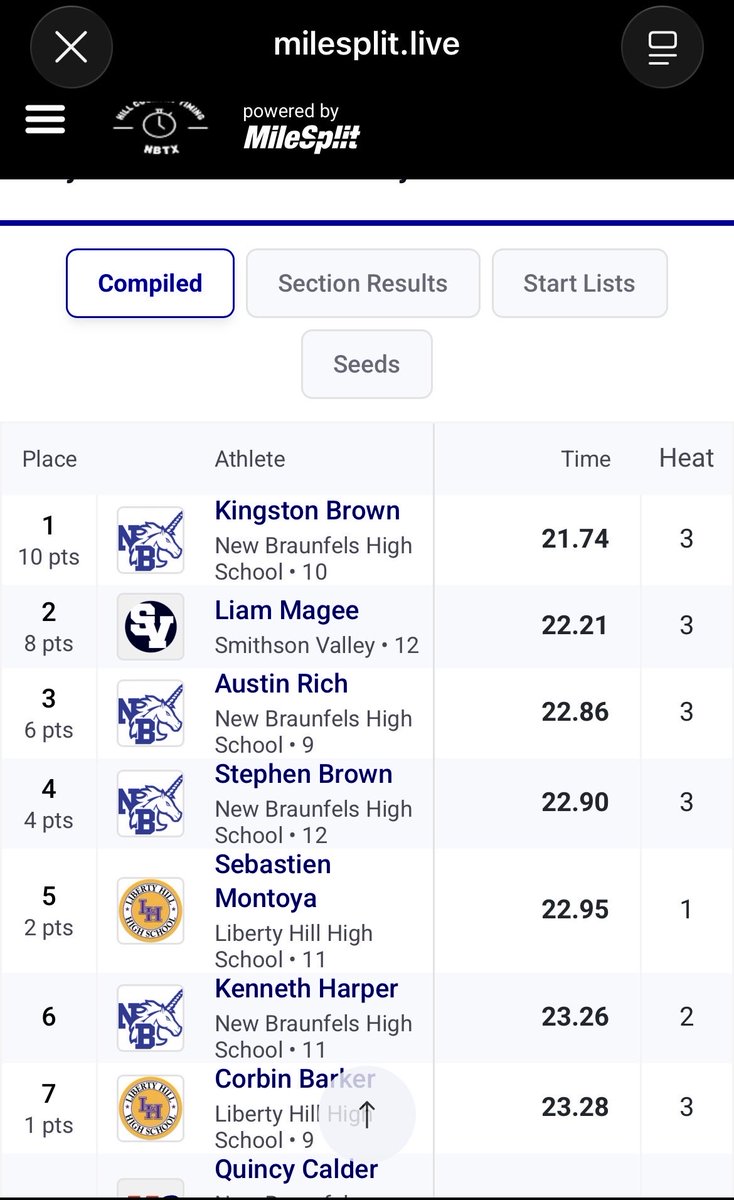Tap New Braunfels unicorn logo beside Kingston Brown
The width and height of the screenshot is (734, 1200).
click(x=151, y=540)
